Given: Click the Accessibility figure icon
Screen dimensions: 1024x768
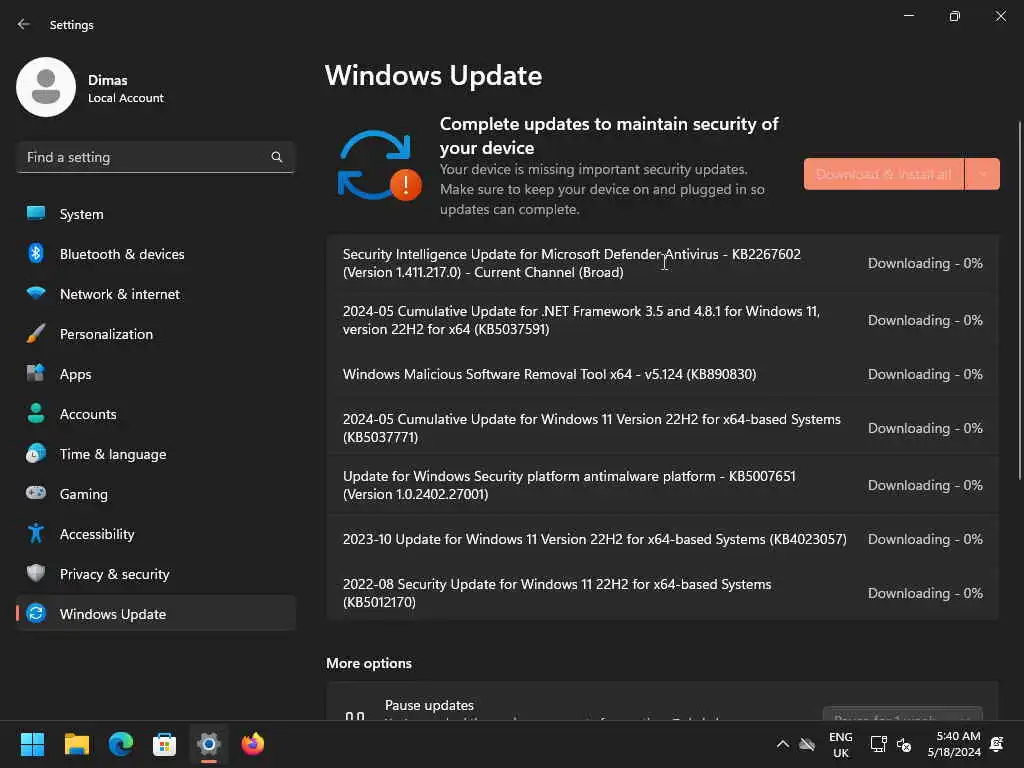Looking at the screenshot, I should pyautogui.click(x=36, y=534).
